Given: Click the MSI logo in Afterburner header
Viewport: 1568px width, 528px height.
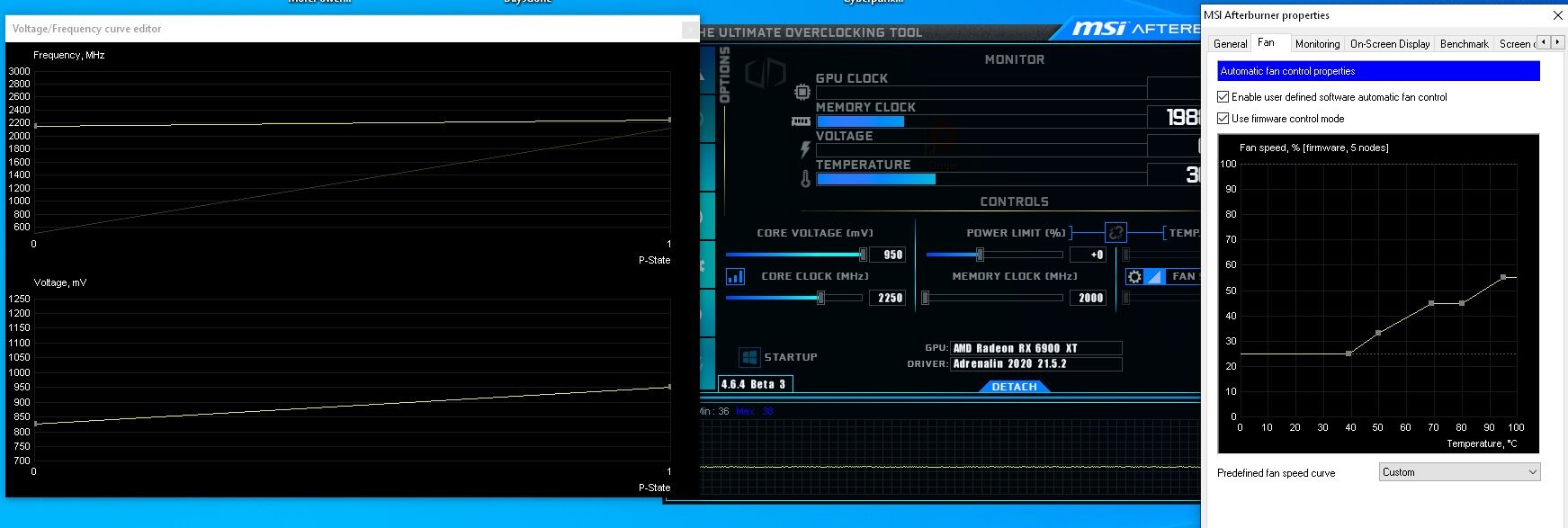Looking at the screenshot, I should (1098, 29).
